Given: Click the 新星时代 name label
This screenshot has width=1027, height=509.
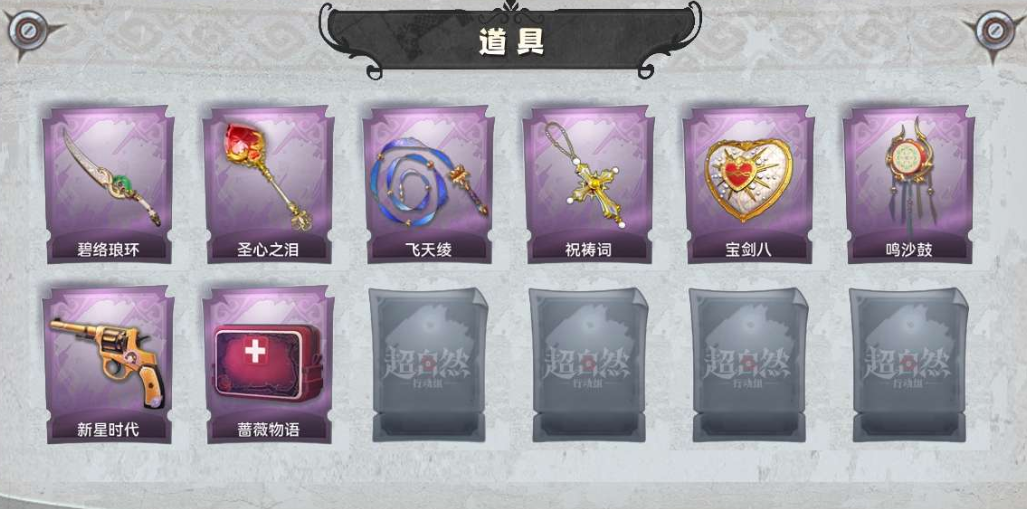Looking at the screenshot, I should tap(108, 430).
